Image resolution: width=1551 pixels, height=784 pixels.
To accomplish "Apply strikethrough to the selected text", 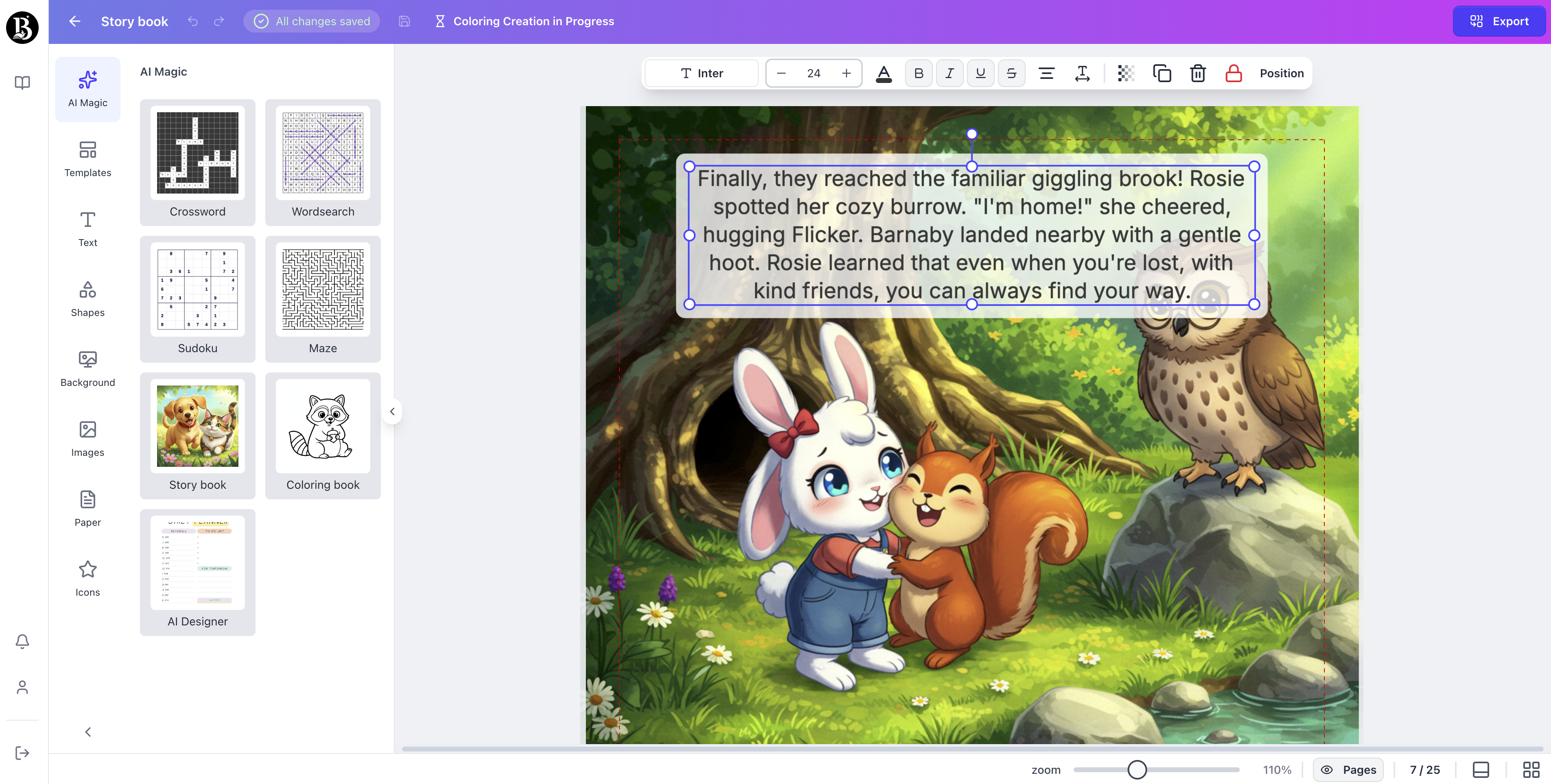I will 1011,73.
